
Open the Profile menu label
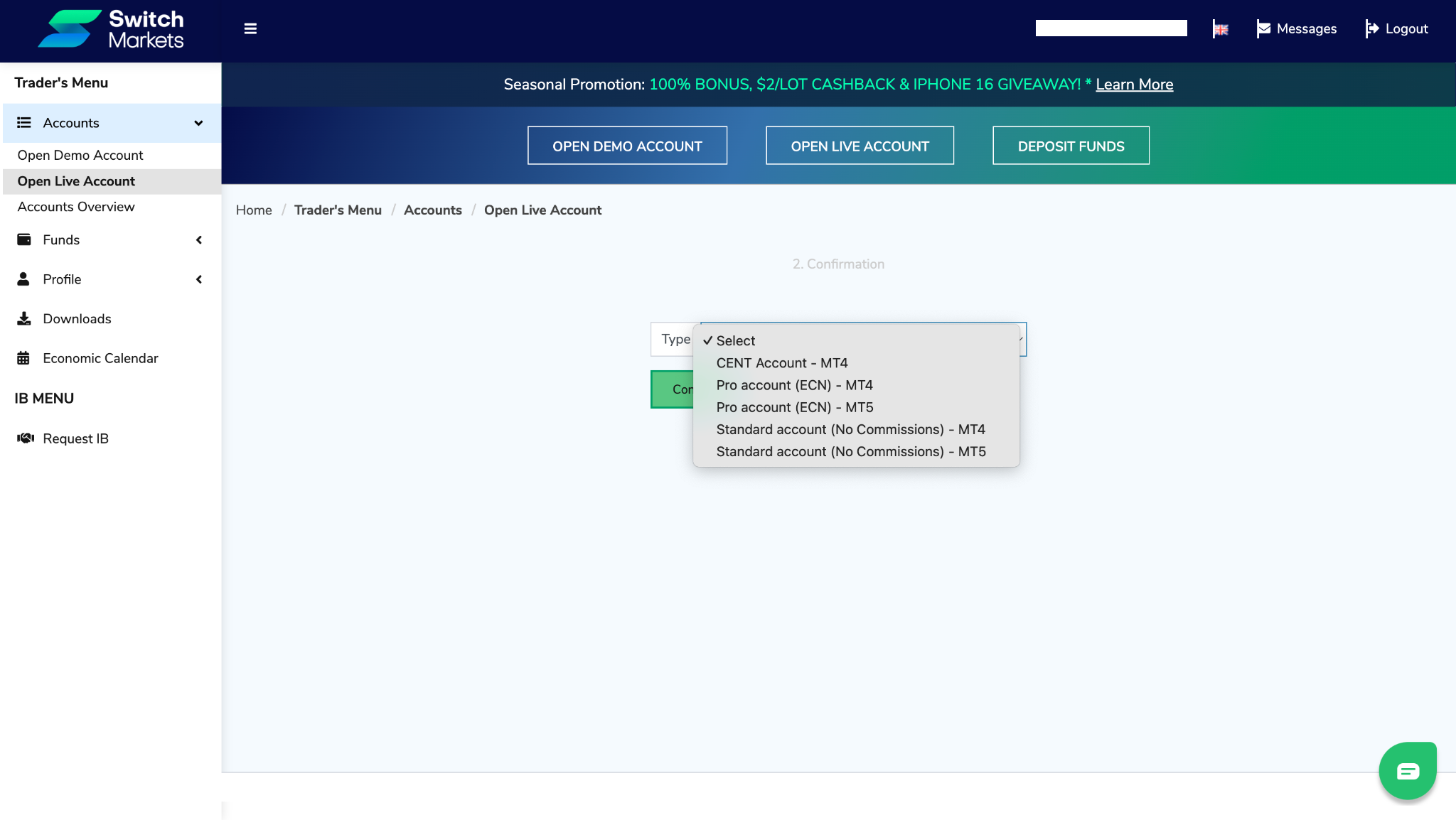tap(62, 279)
